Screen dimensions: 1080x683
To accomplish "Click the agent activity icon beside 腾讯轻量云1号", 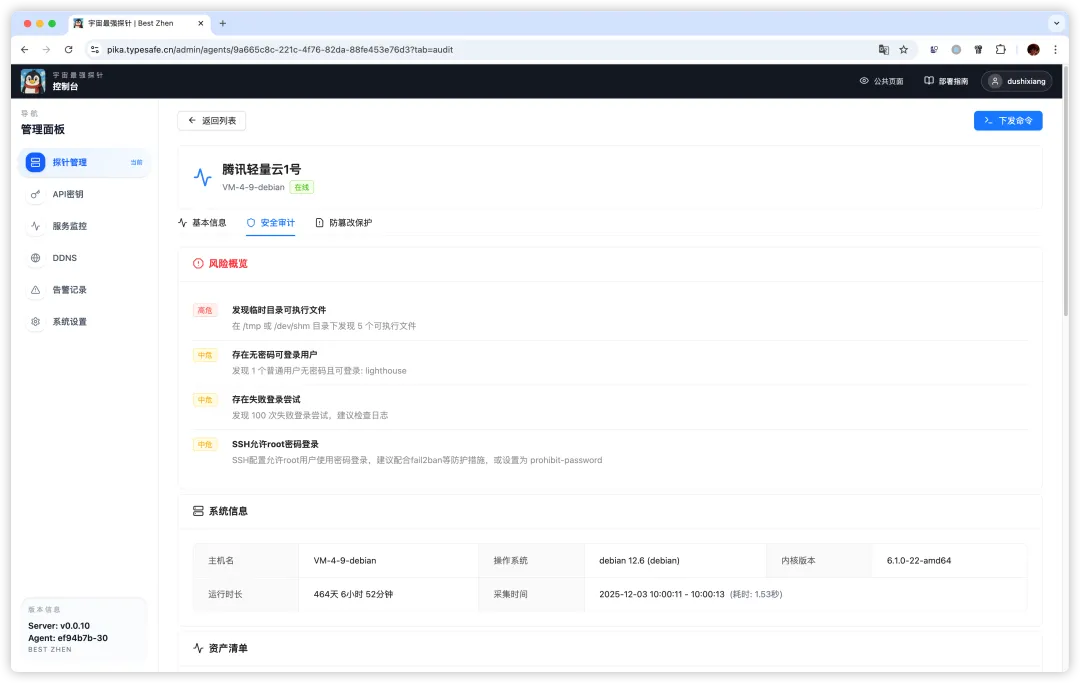I will tap(202, 178).
